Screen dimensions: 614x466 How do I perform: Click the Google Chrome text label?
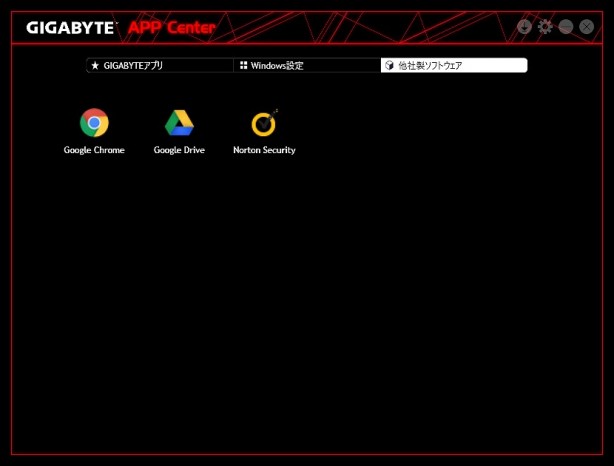tap(94, 150)
